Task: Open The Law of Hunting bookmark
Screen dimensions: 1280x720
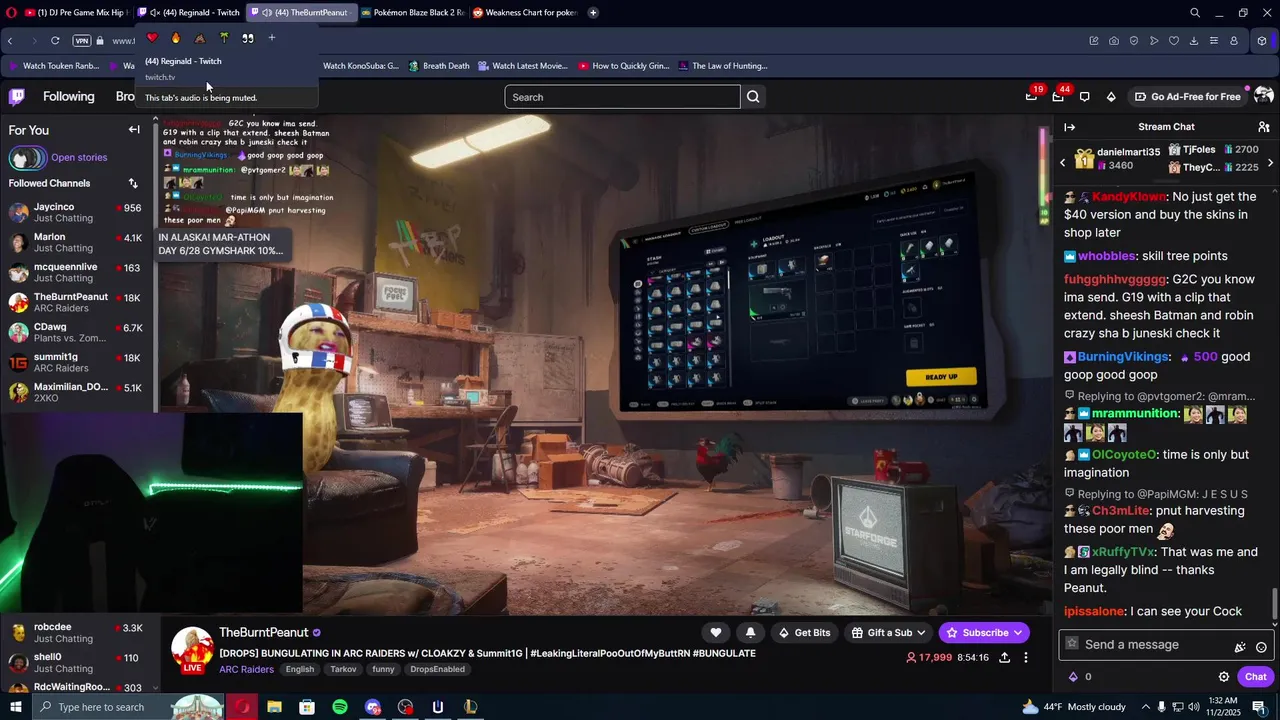Action: (x=722, y=66)
